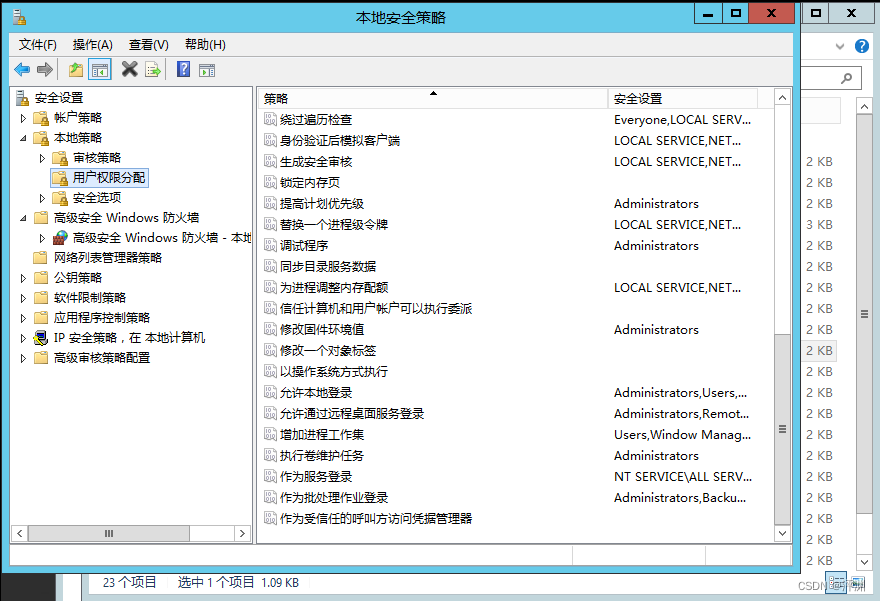The image size is (880, 601).
Task: Open Help with the question mark icon
Action: click(x=183, y=69)
